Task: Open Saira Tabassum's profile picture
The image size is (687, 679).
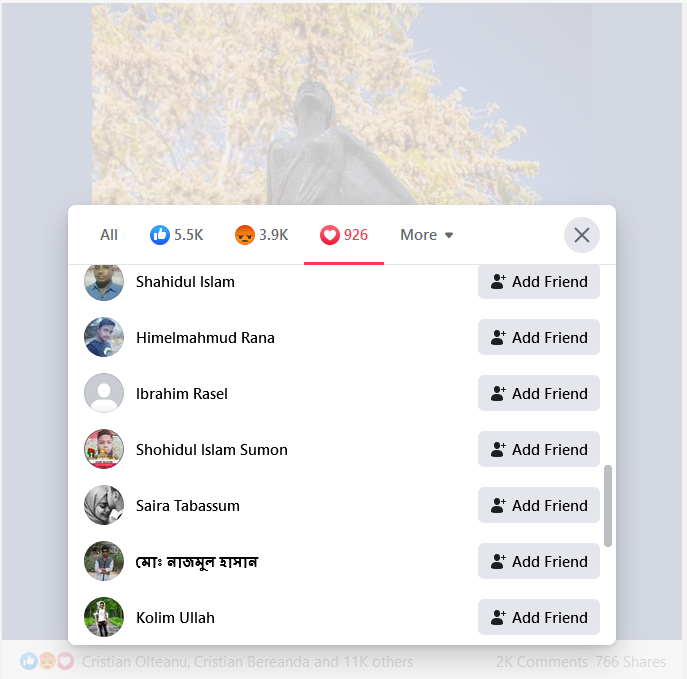Action: coord(104,506)
